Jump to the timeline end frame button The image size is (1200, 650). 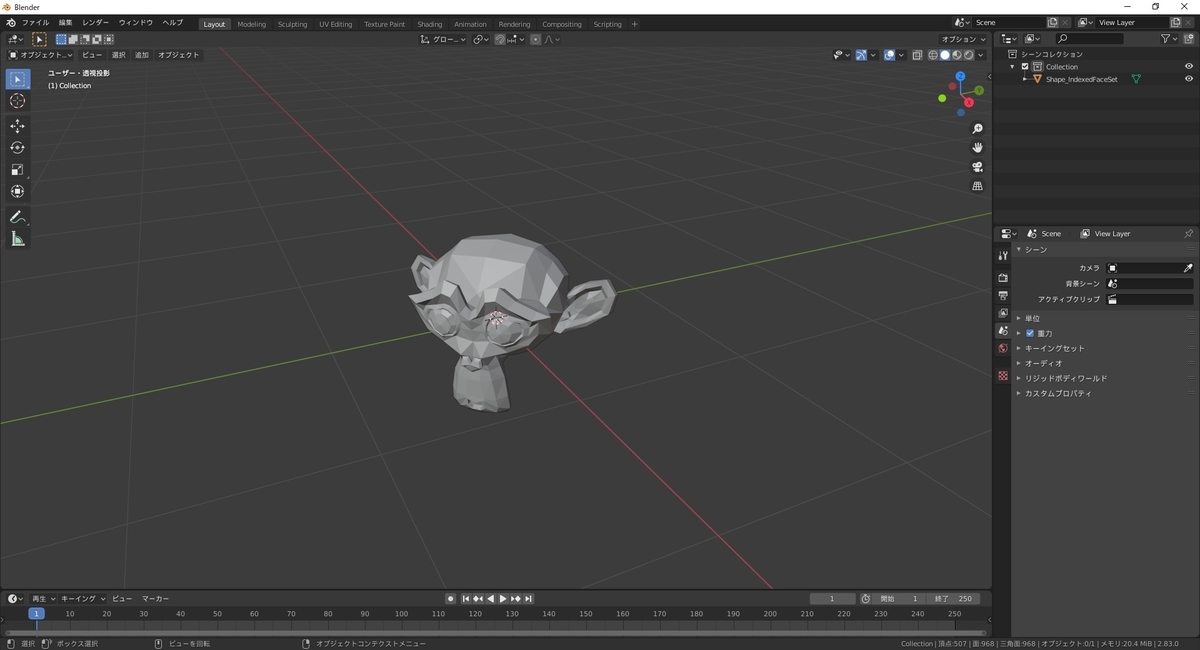coord(528,598)
